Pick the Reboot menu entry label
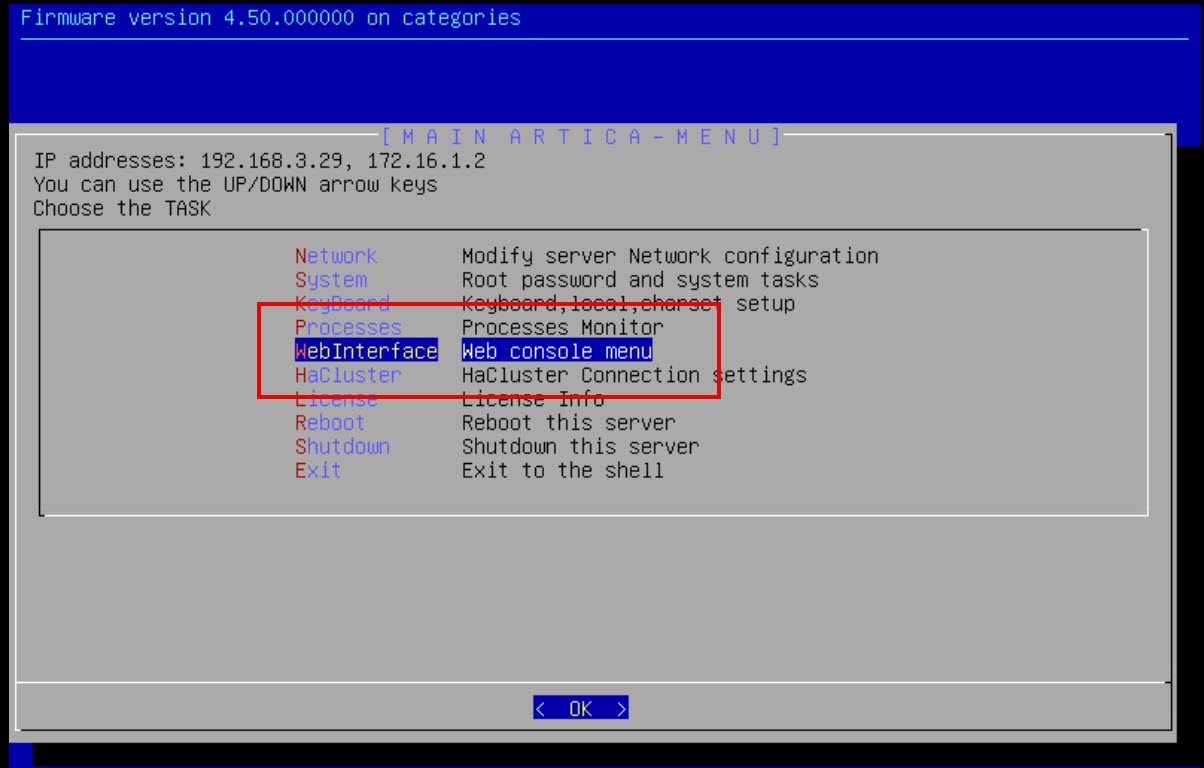The width and height of the screenshot is (1204, 768). (x=330, y=423)
